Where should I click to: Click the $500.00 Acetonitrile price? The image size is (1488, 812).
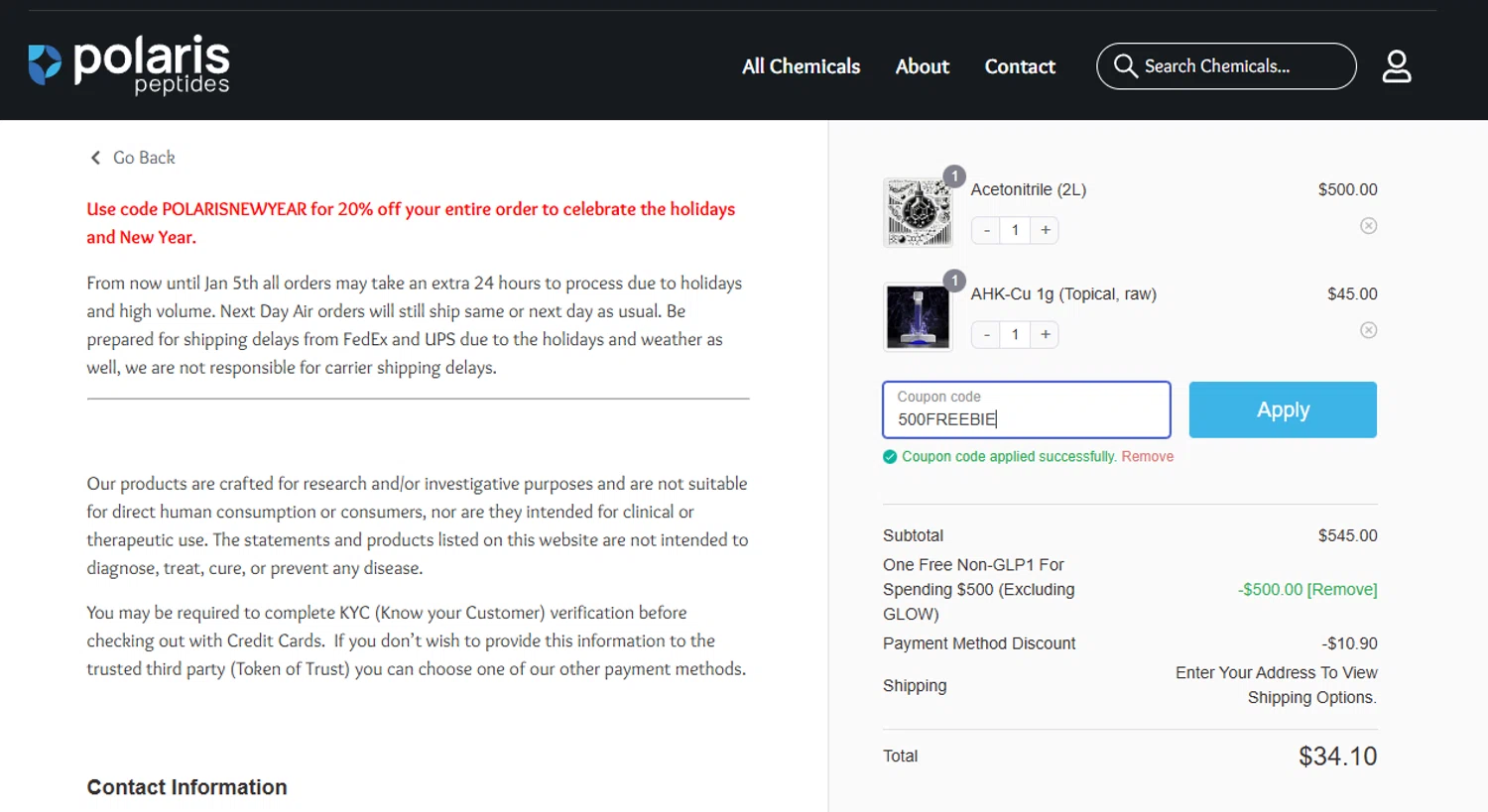point(1347,189)
